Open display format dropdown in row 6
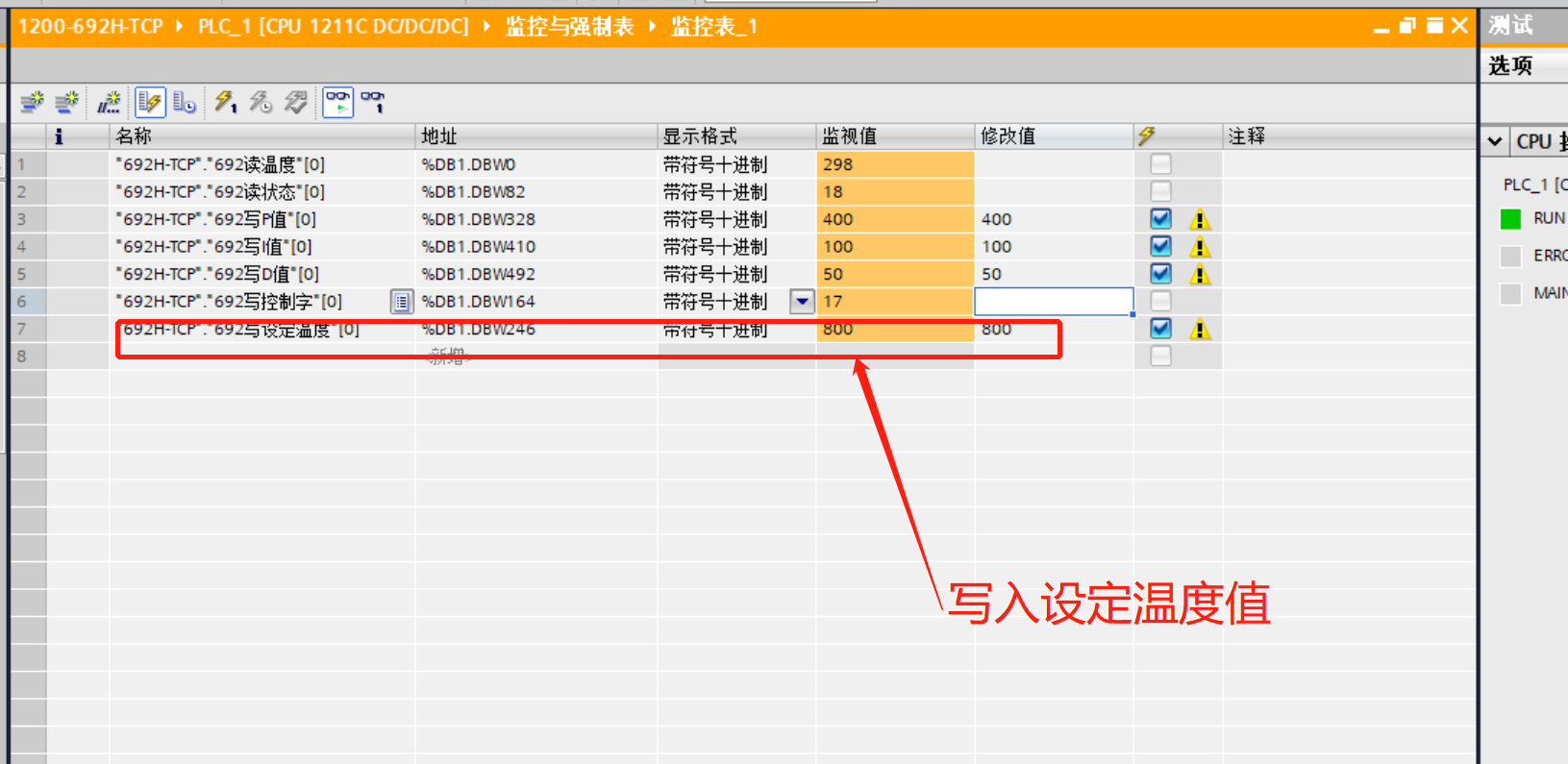Viewport: 1568px width, 764px height. click(x=802, y=302)
